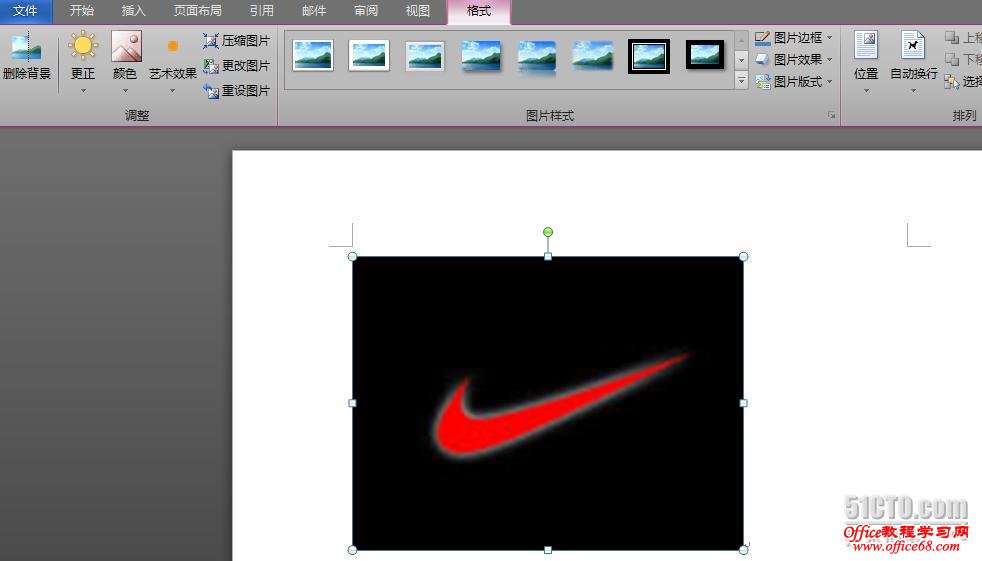Screen dimensions: 982x561
Task: Expand the picture styles gallery more arrow
Action: click(742, 80)
